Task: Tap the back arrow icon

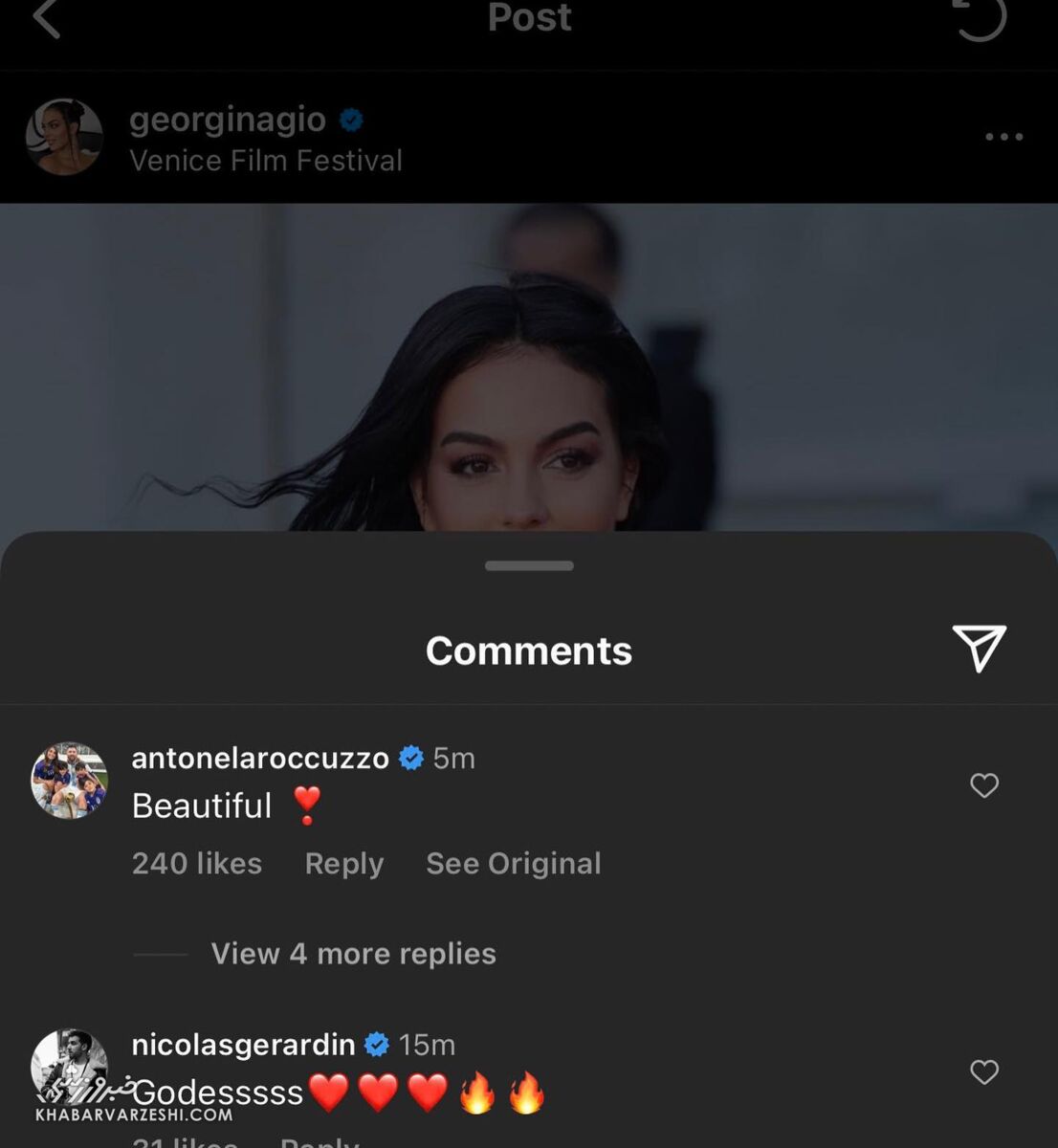Action: [x=47, y=17]
